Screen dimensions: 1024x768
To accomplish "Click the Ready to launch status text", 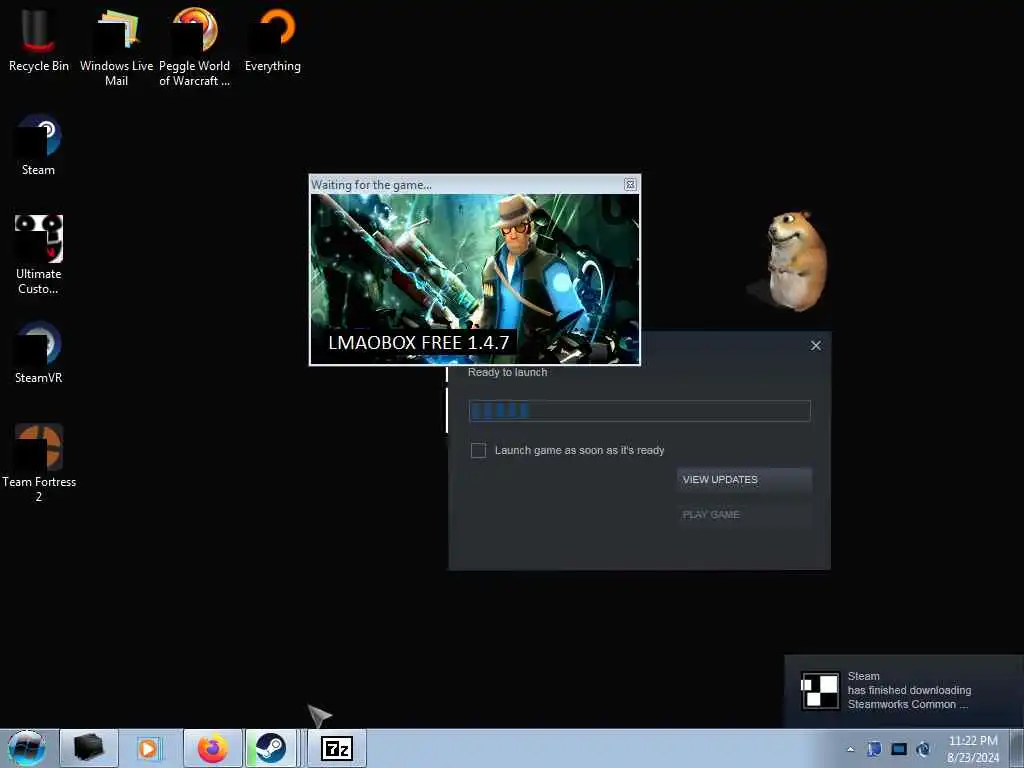I will tap(507, 372).
